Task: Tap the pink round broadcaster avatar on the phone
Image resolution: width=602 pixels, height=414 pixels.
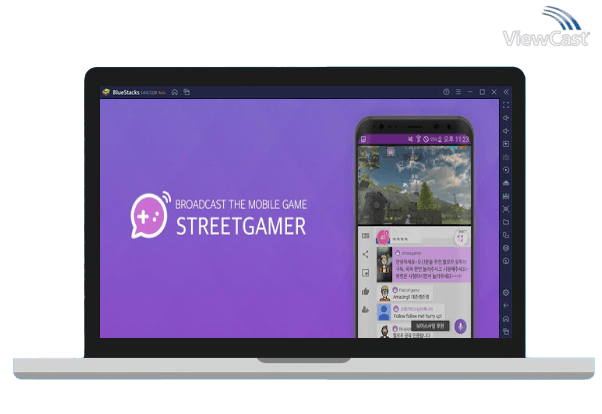Action: pos(383,237)
